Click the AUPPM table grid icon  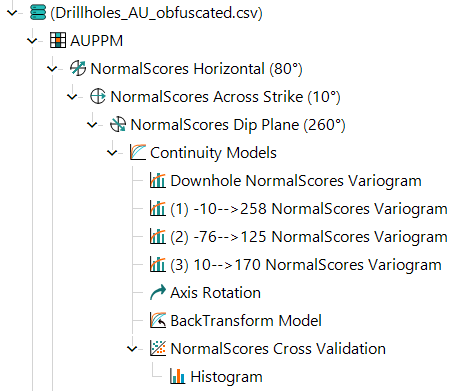58,41
